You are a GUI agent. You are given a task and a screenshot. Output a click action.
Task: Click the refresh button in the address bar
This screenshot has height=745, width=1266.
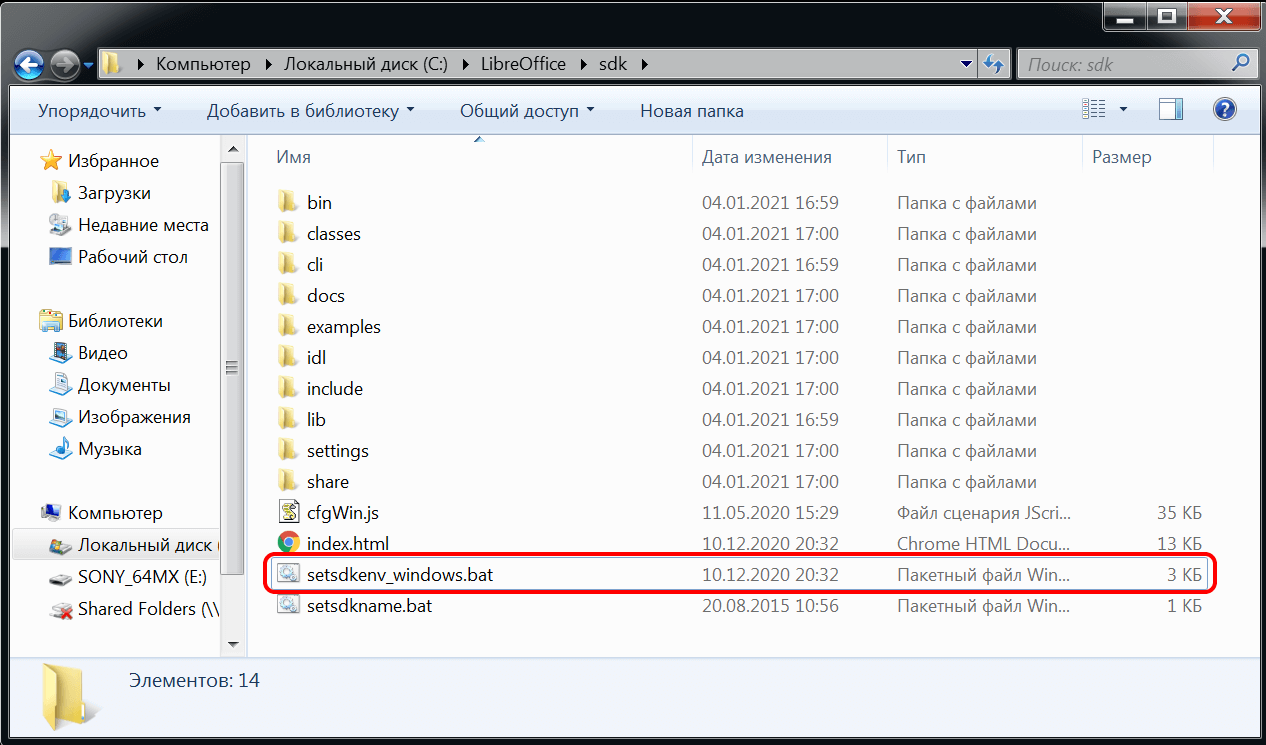pyautogui.click(x=993, y=64)
